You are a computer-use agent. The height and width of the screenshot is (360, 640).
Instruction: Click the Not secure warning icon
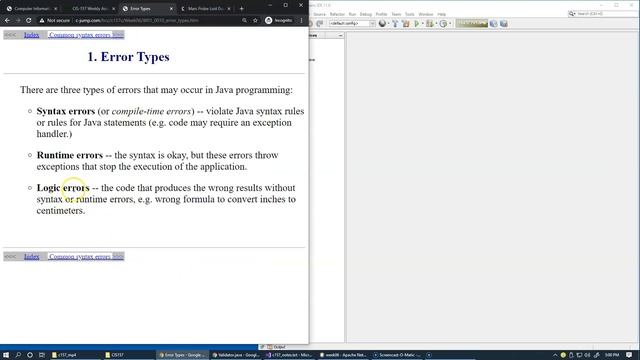click(42, 20)
